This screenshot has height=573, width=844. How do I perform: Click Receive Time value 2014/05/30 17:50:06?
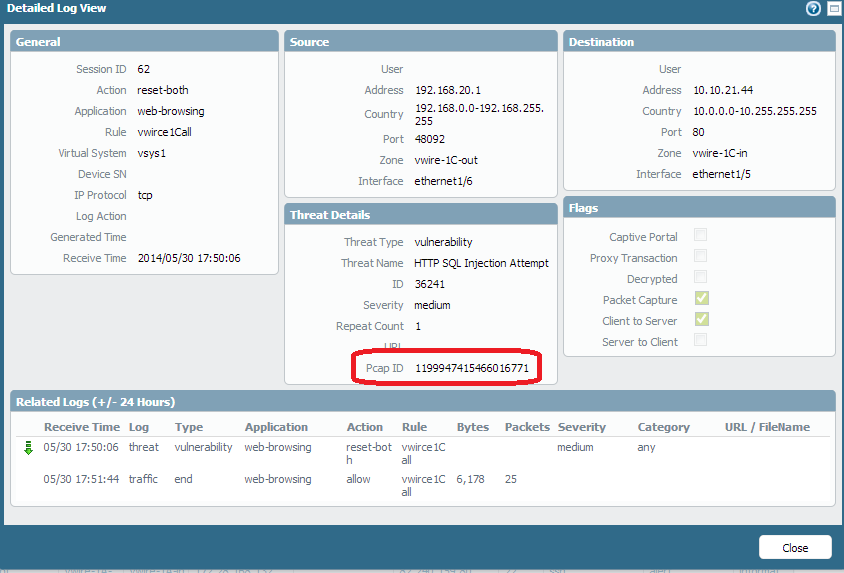(x=189, y=258)
